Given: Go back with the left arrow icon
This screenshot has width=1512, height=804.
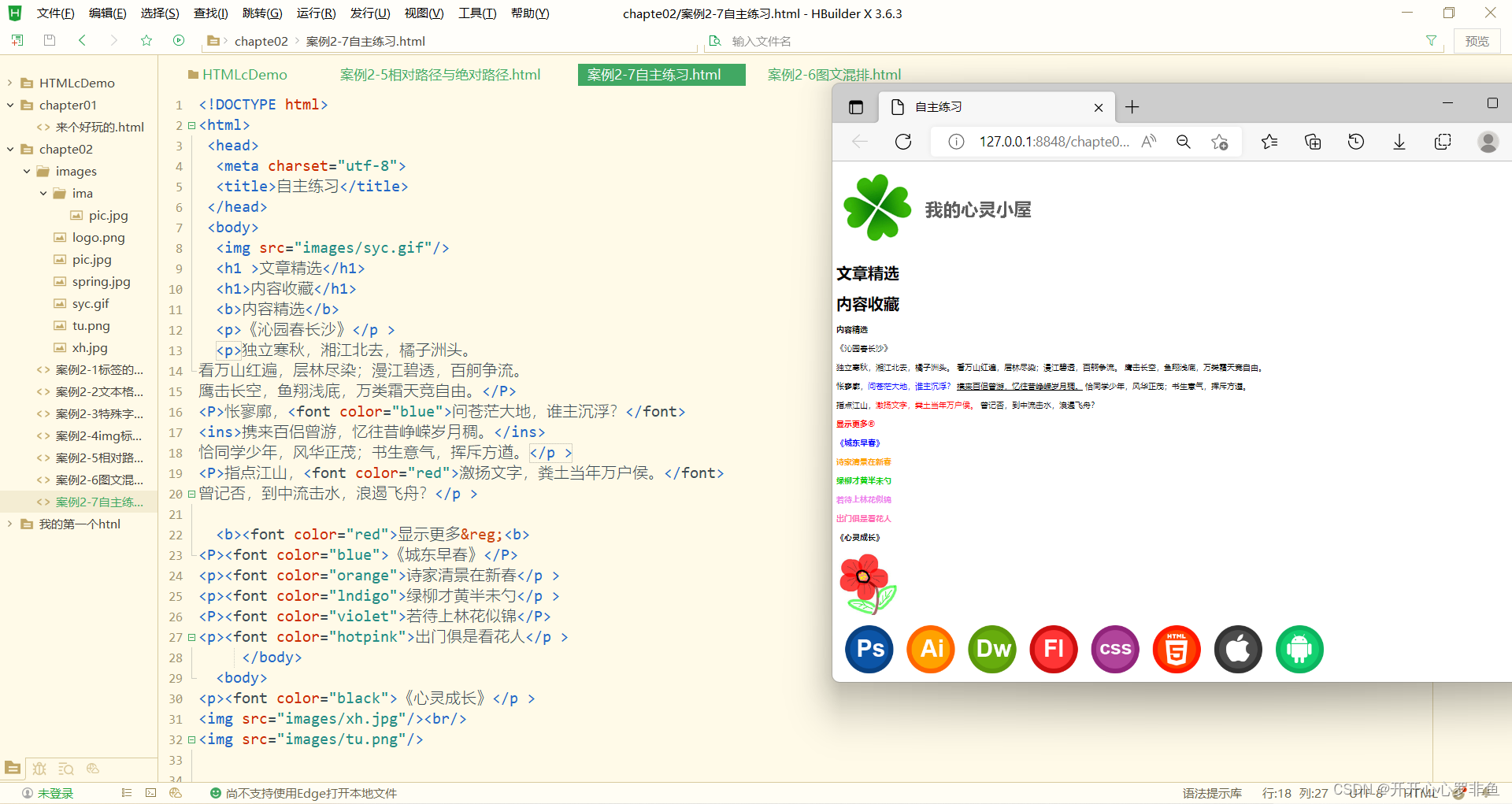Looking at the screenshot, I should pyautogui.click(x=82, y=40).
